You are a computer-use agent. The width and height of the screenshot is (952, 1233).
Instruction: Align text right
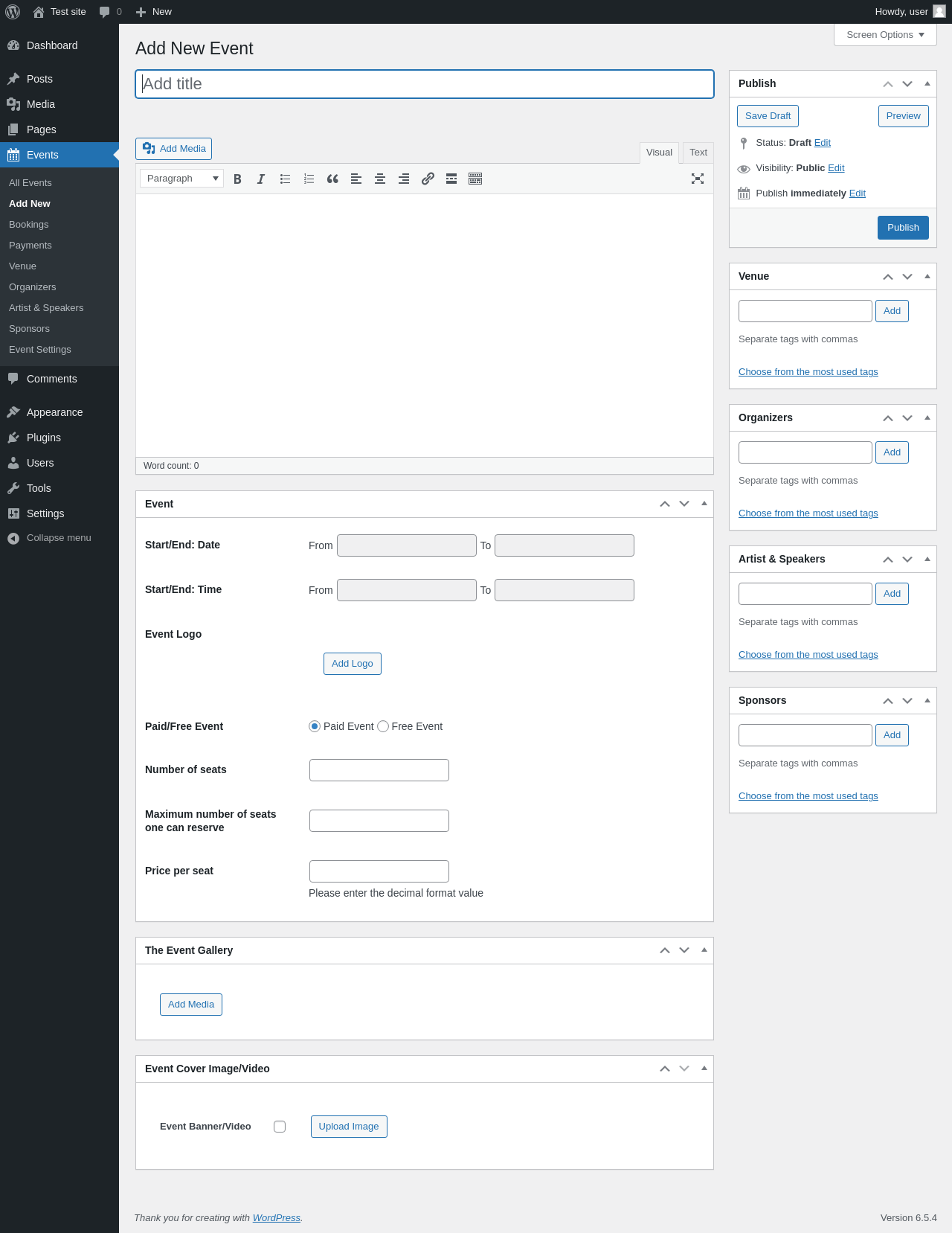[404, 179]
